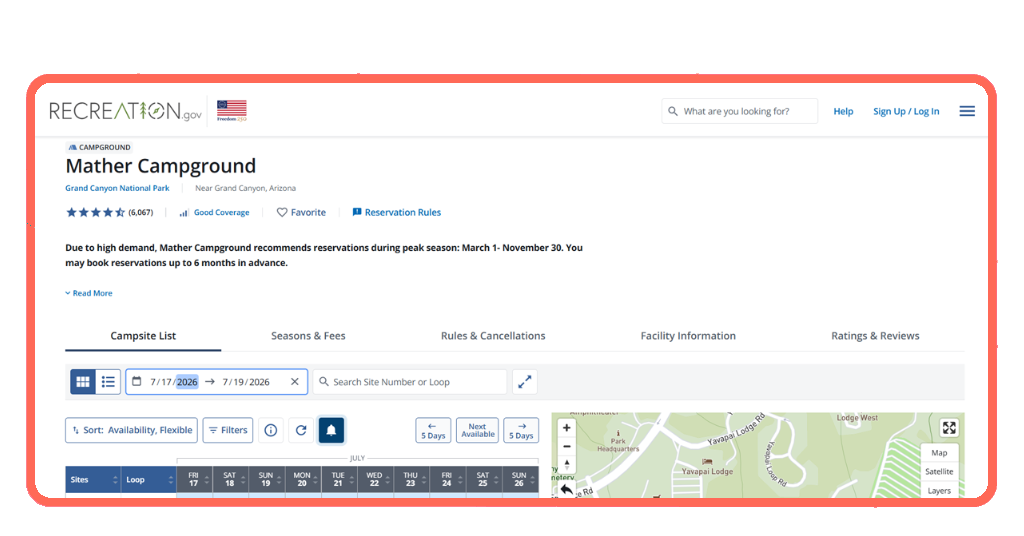Zoom in on the map
The image size is (1024, 536).
566,428
